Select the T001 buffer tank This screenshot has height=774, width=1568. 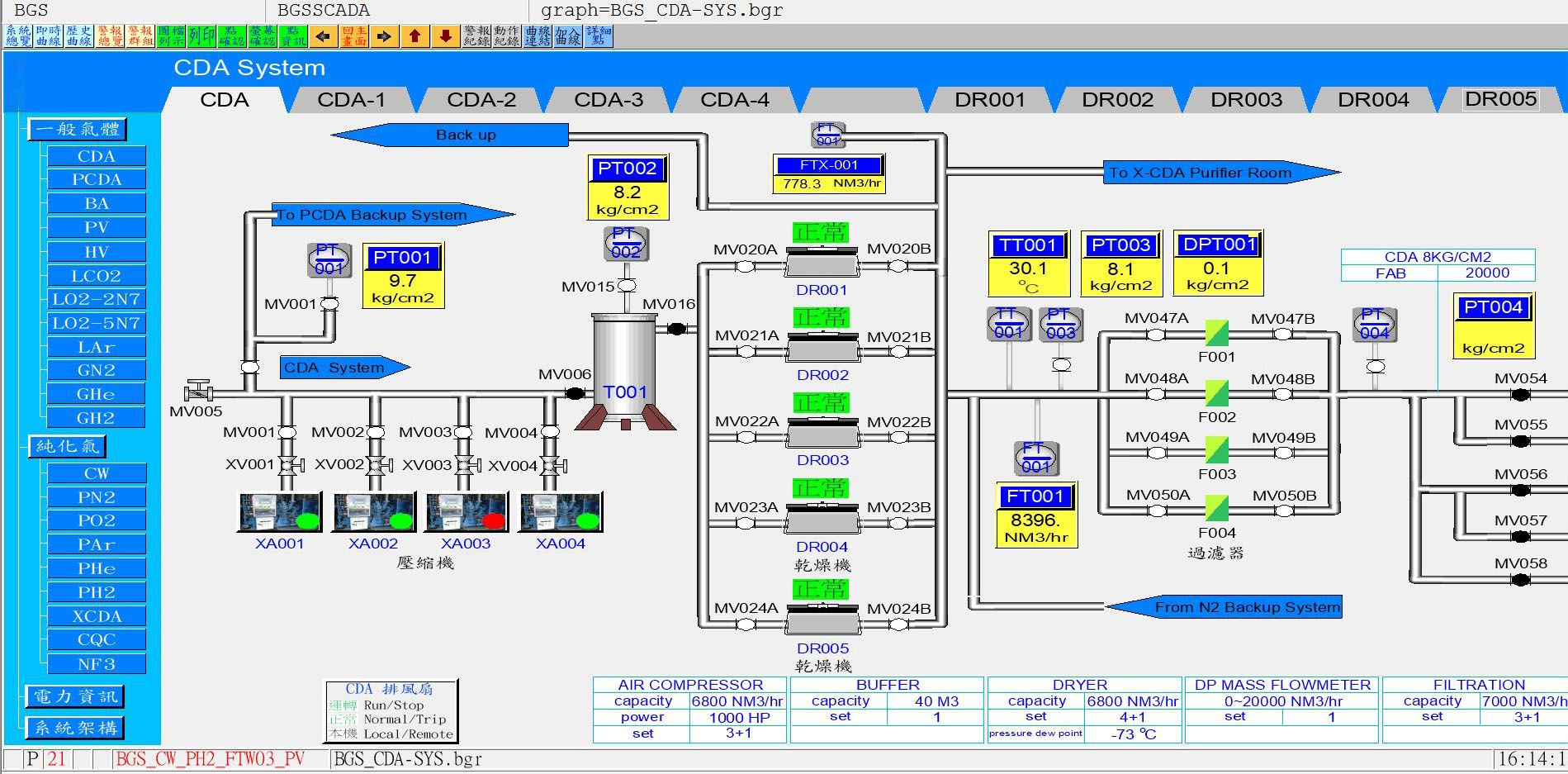tap(625, 363)
